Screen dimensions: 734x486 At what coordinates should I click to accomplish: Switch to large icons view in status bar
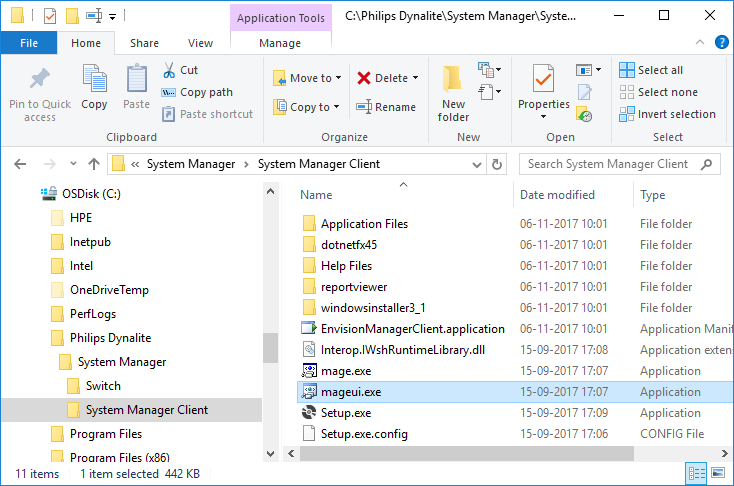[717, 473]
